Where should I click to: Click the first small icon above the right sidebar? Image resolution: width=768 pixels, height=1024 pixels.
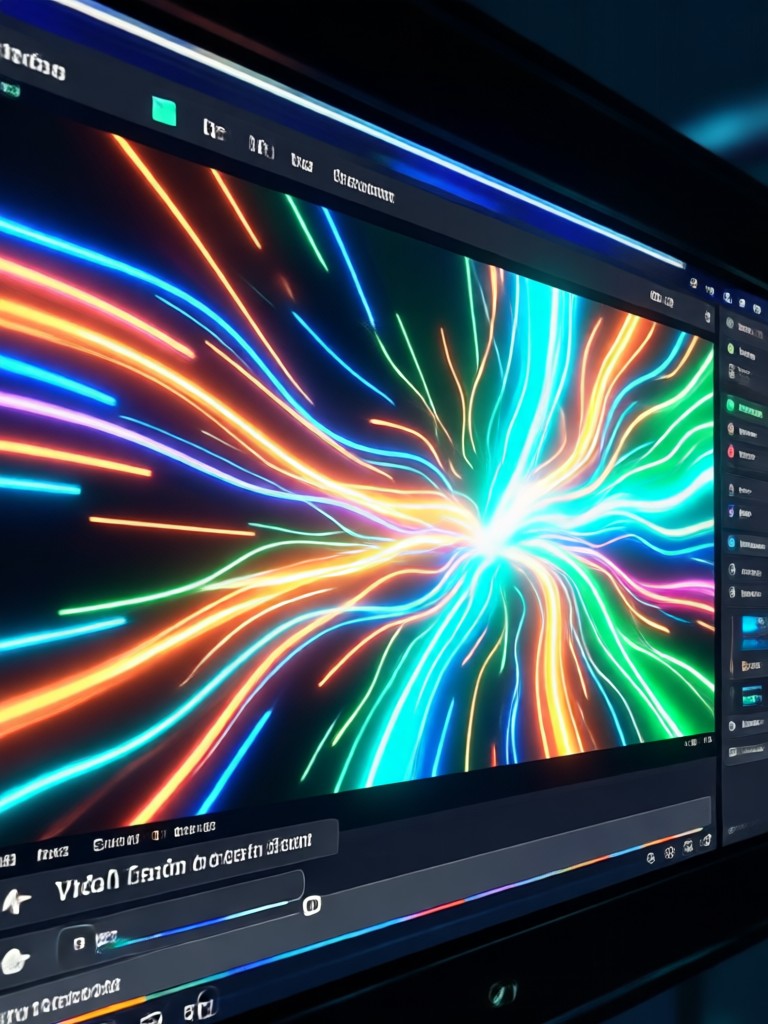693,283
